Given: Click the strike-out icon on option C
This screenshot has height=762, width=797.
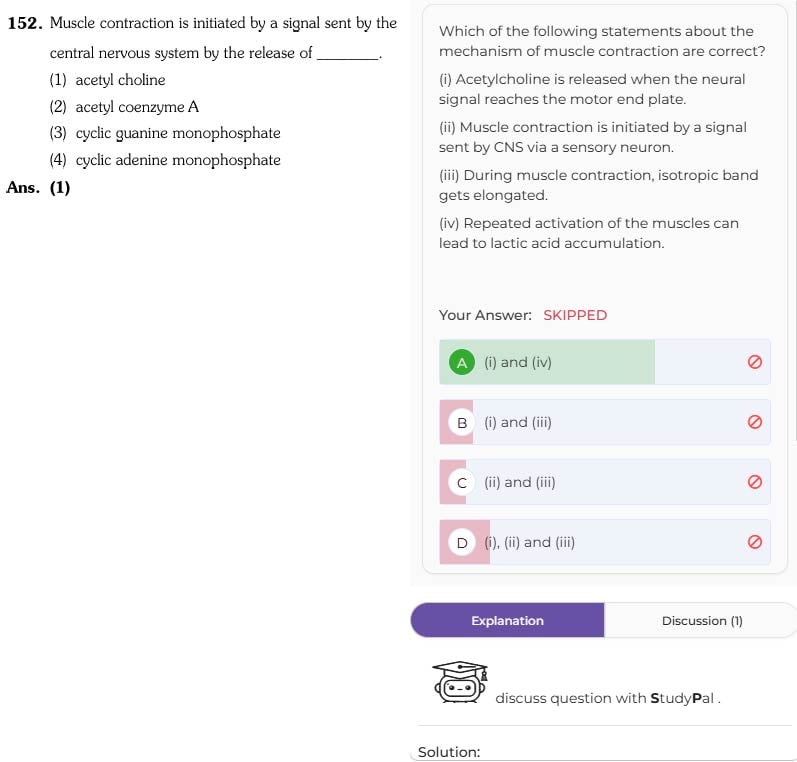Looking at the screenshot, I should click(x=754, y=482).
